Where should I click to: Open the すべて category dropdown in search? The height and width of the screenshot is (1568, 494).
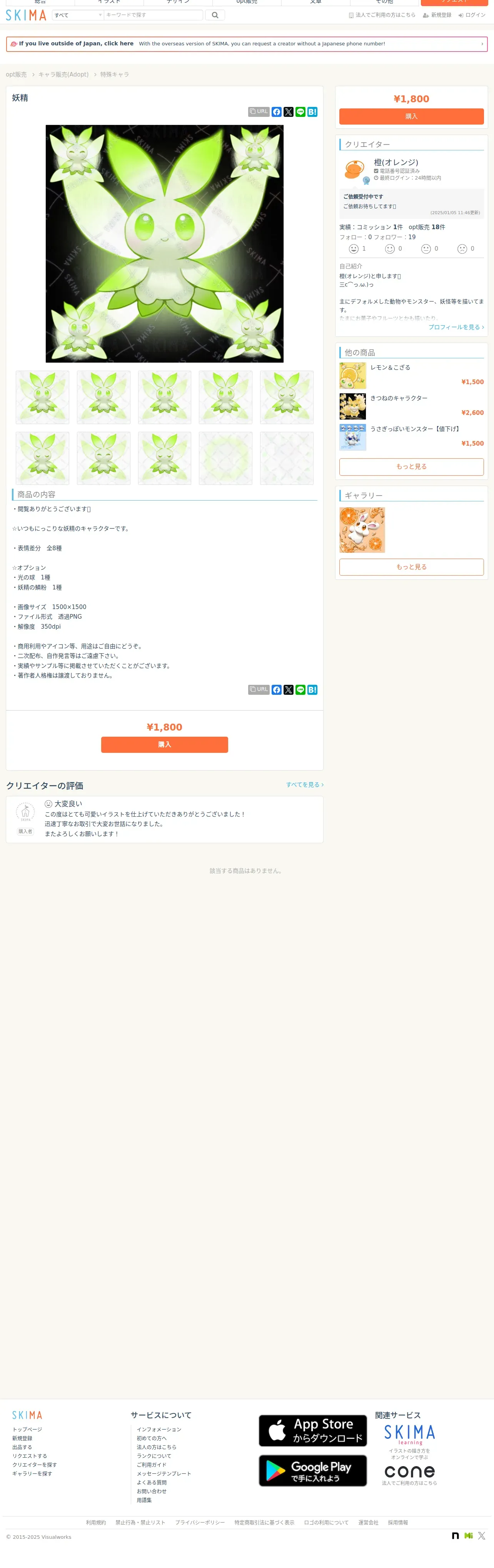click(x=77, y=15)
